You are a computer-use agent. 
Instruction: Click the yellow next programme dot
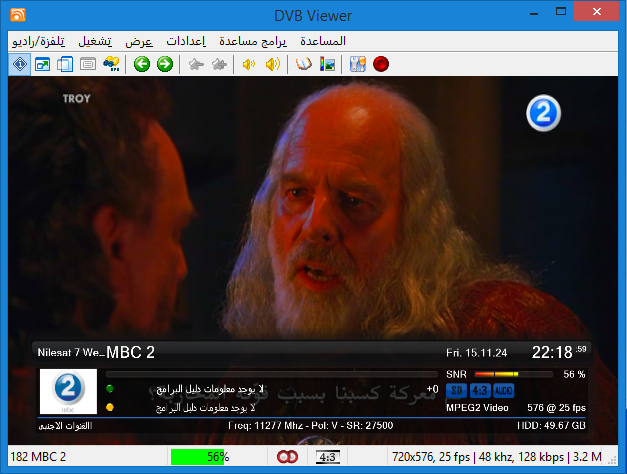(x=110, y=407)
